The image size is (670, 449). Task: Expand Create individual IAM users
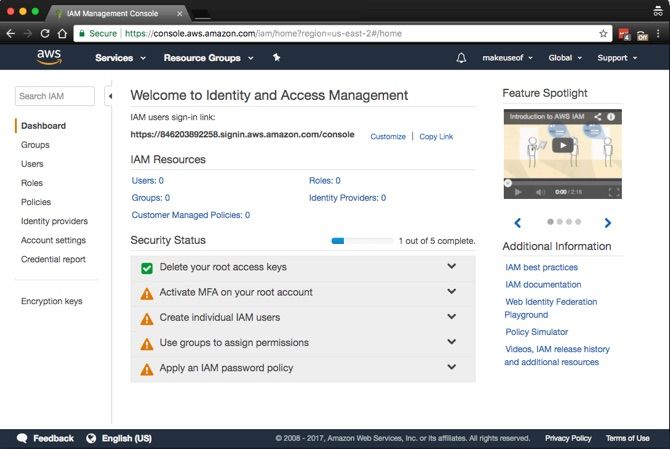point(452,317)
